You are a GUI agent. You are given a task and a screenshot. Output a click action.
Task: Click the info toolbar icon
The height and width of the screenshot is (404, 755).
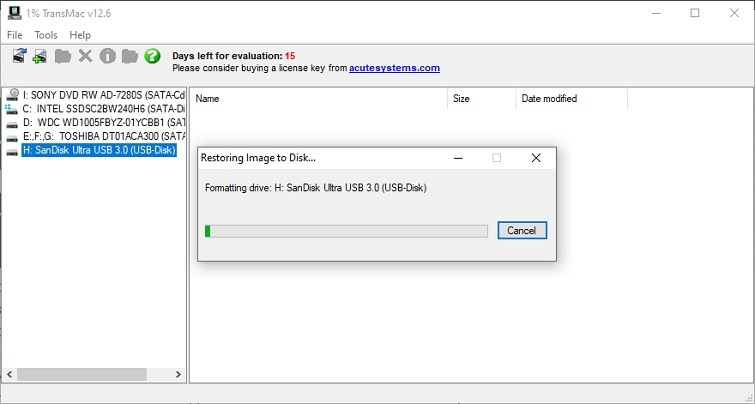107,56
